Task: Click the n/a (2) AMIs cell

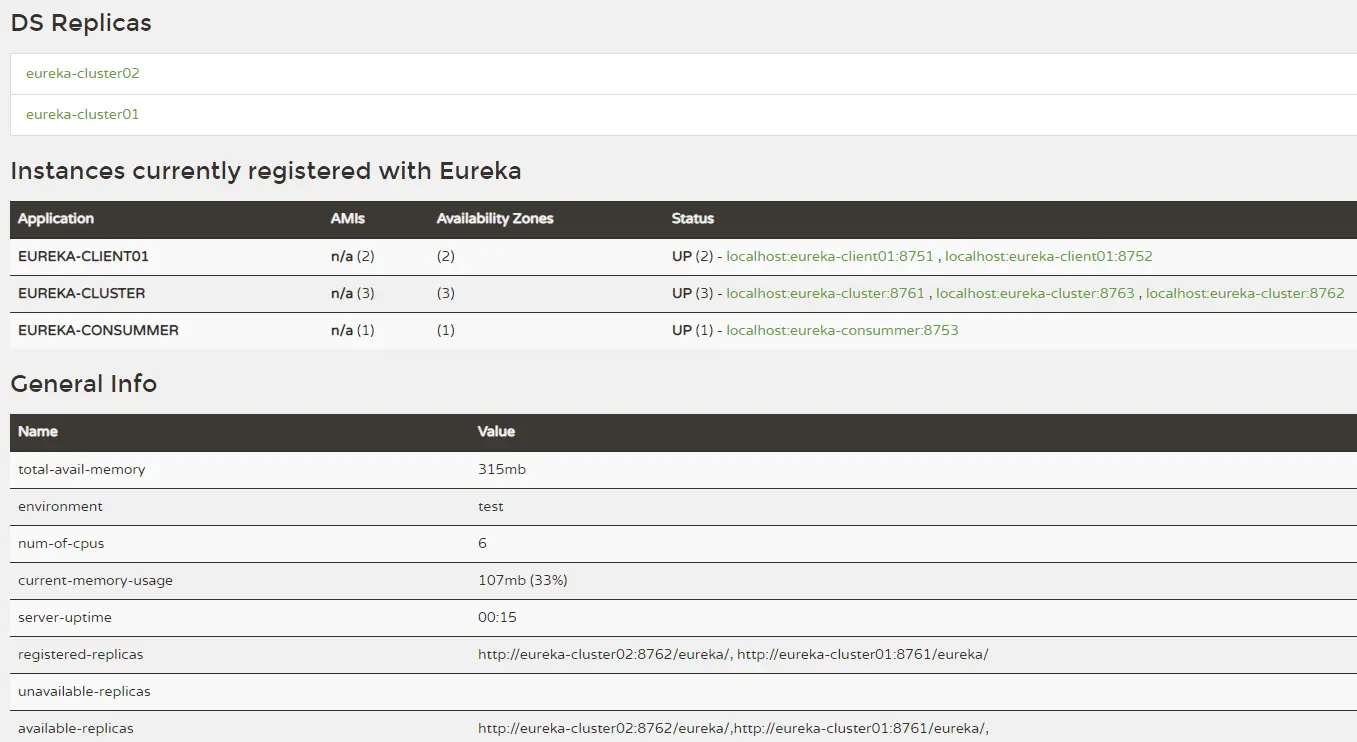Action: pyautogui.click(x=353, y=256)
